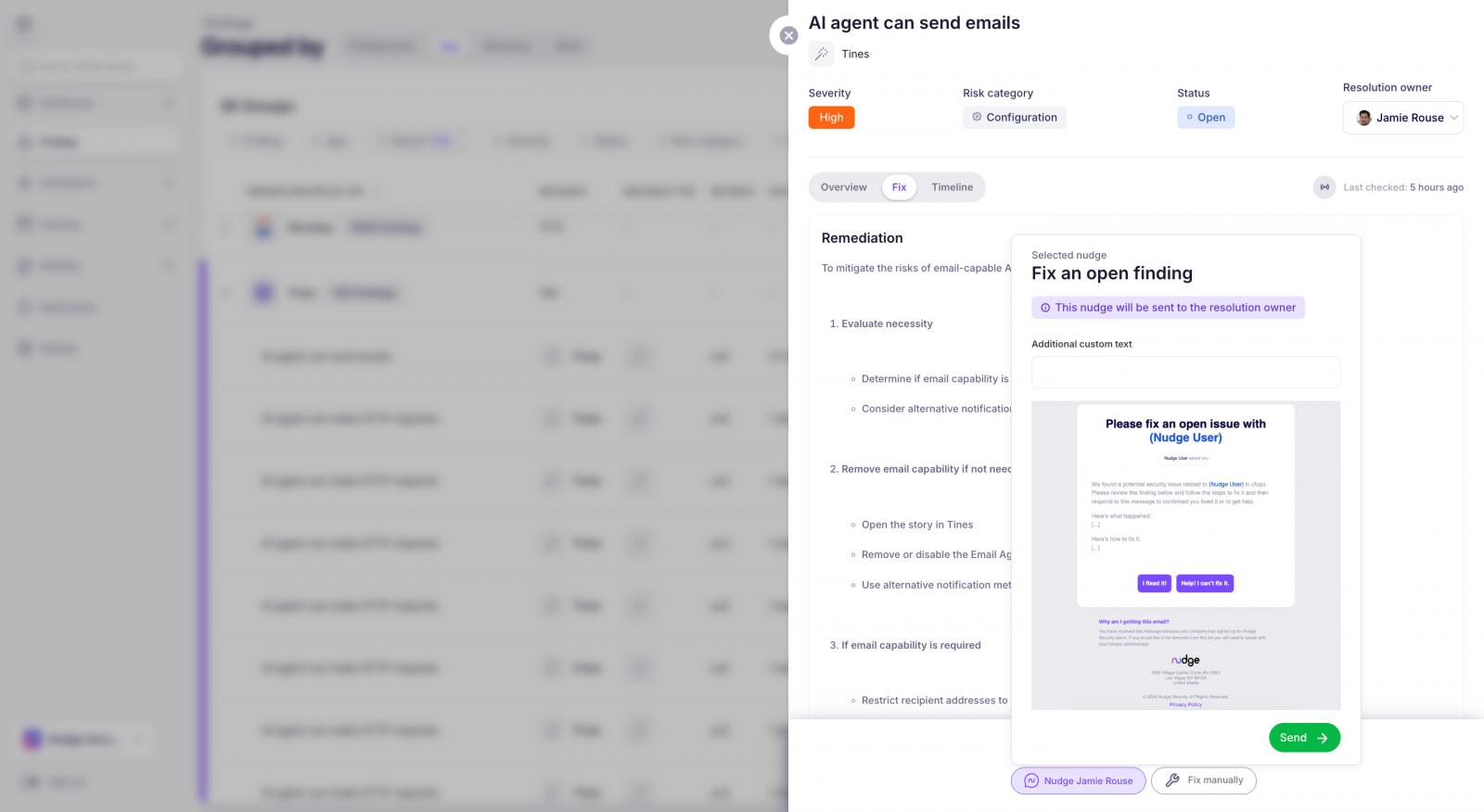The height and width of the screenshot is (812, 1484).
Task: Click '1. Evaluate necessity' step text
Action: coord(881,324)
